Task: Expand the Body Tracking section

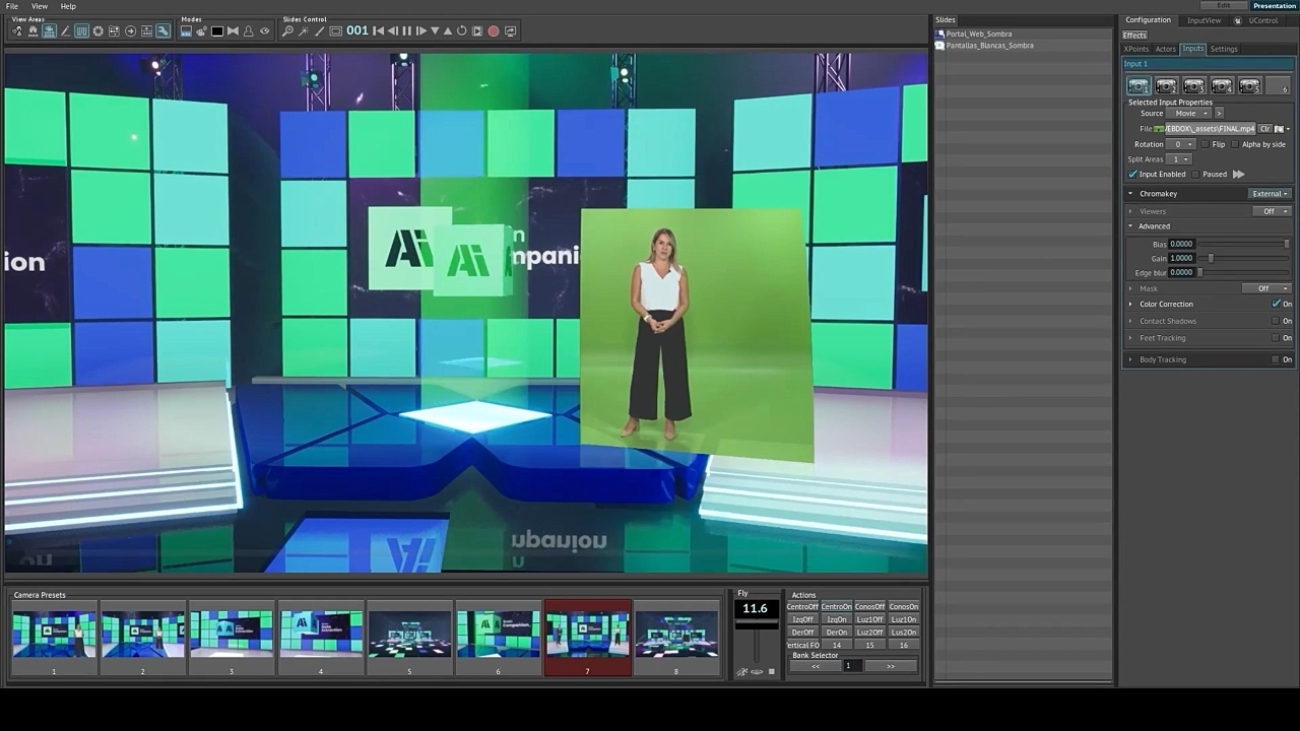Action: point(1131,360)
